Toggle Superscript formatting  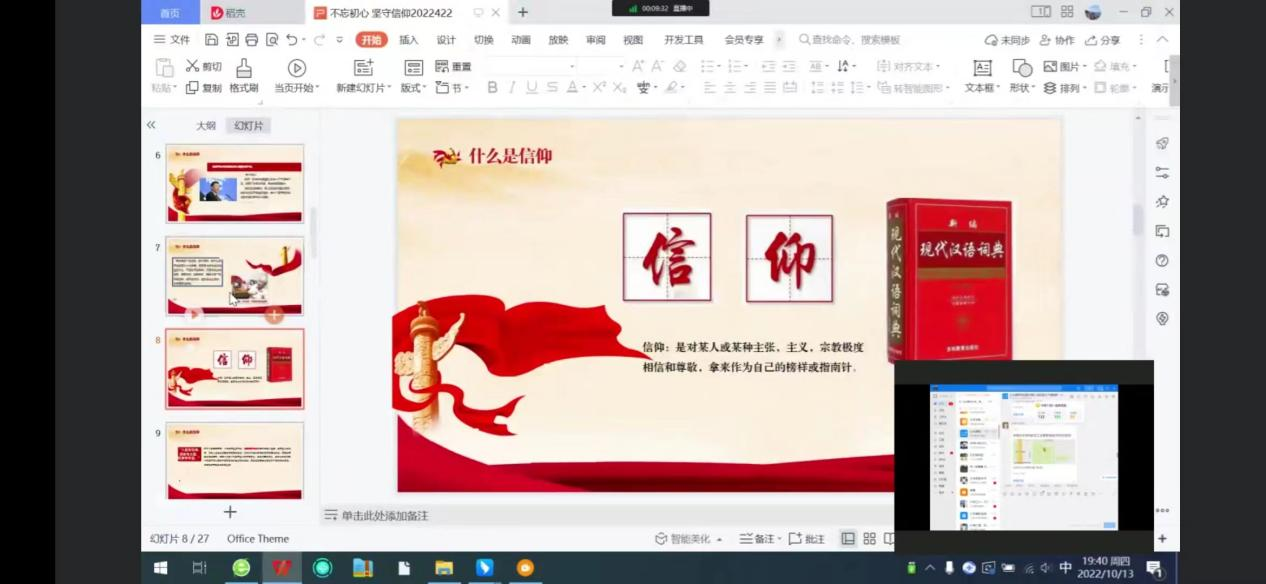(599, 88)
